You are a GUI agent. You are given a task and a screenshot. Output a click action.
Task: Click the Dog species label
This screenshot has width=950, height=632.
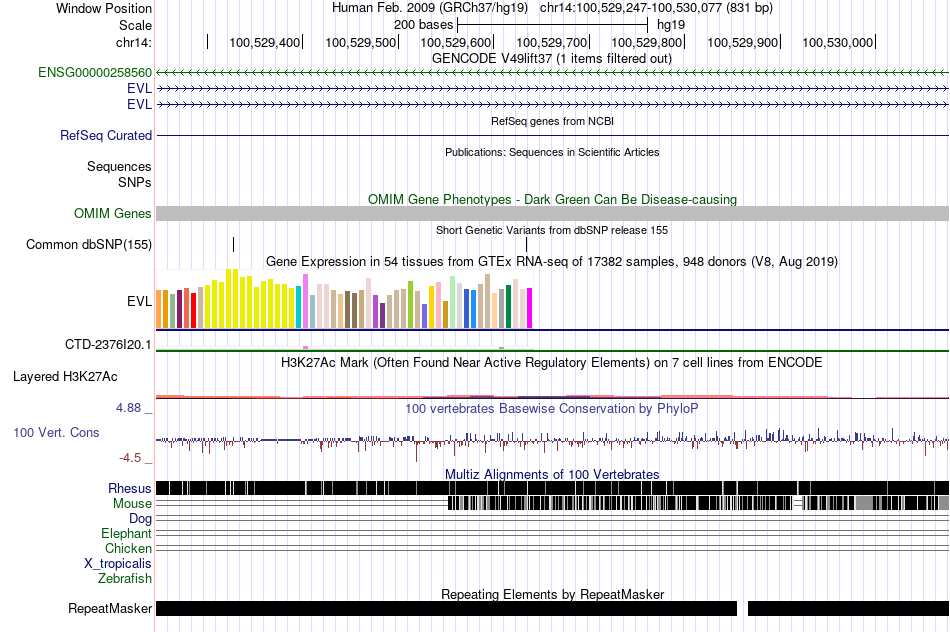click(140, 519)
